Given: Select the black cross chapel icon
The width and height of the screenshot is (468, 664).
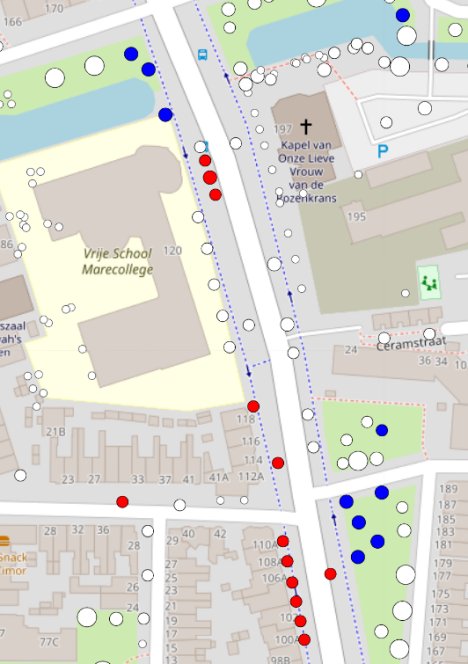Looking at the screenshot, I should (x=306, y=126).
